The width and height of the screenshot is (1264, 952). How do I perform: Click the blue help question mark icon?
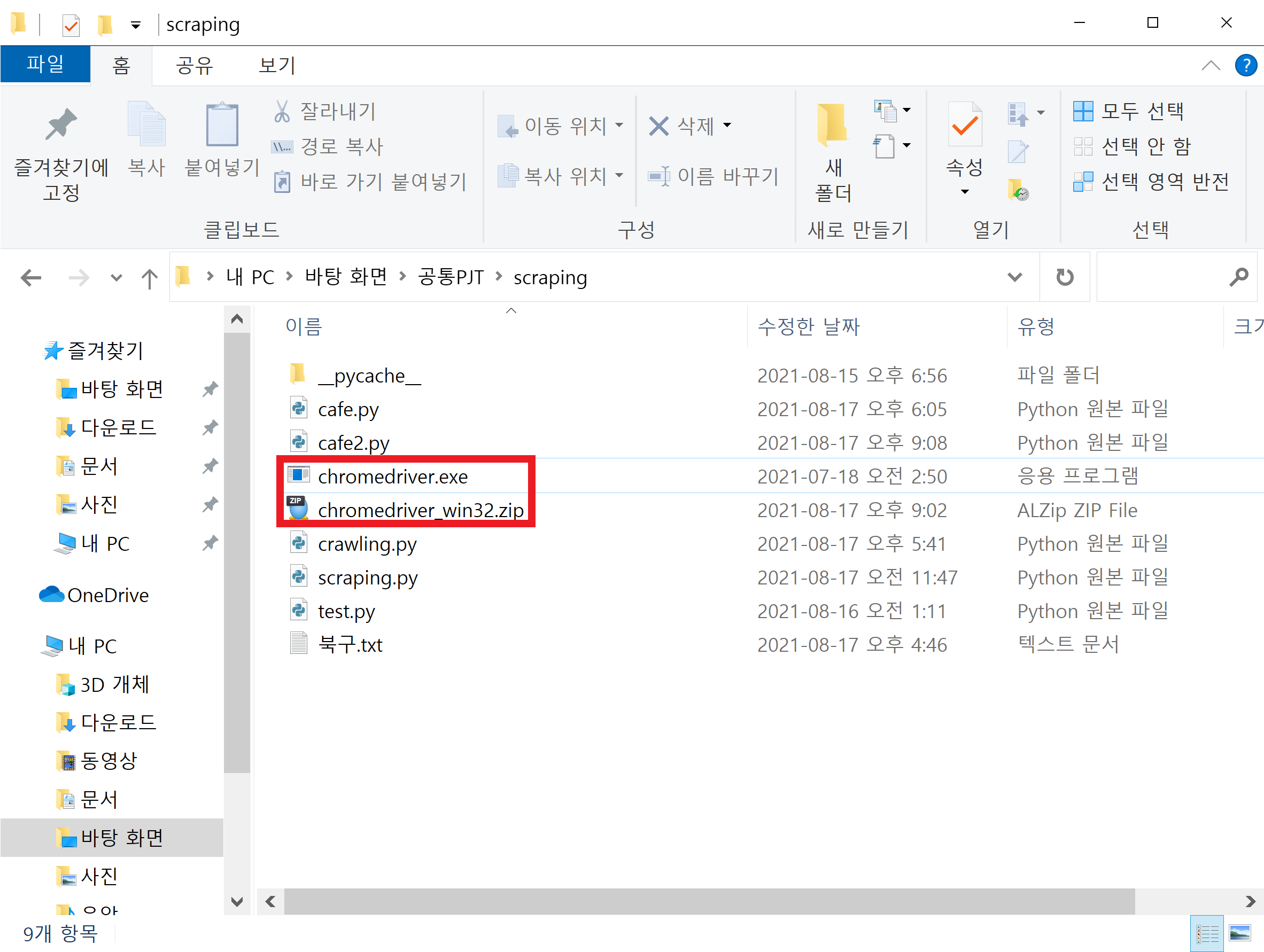[1246, 66]
